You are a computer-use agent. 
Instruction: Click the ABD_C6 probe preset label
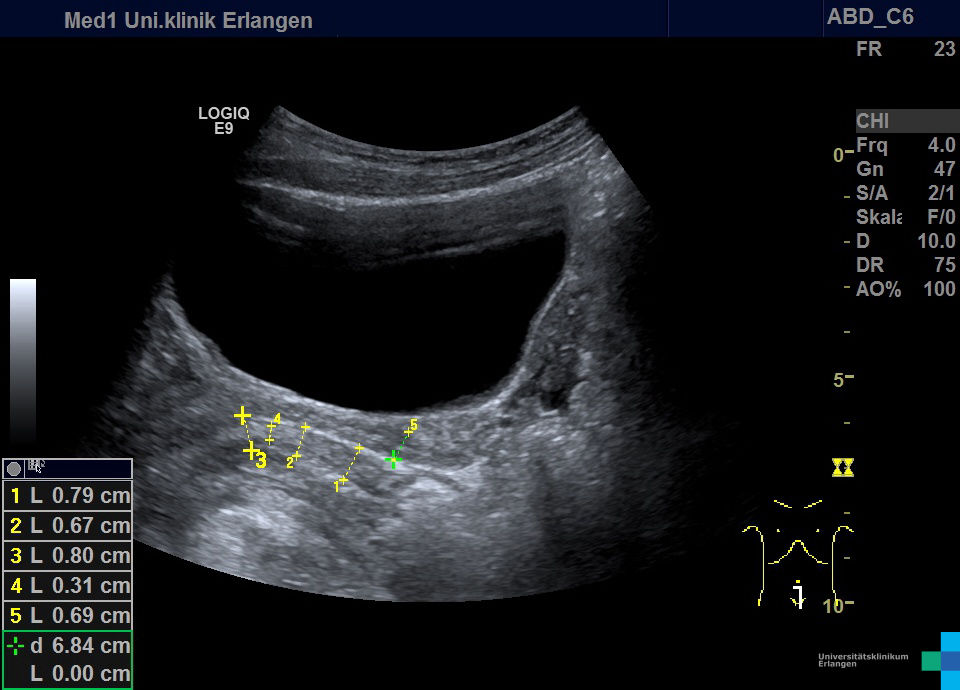point(870,17)
